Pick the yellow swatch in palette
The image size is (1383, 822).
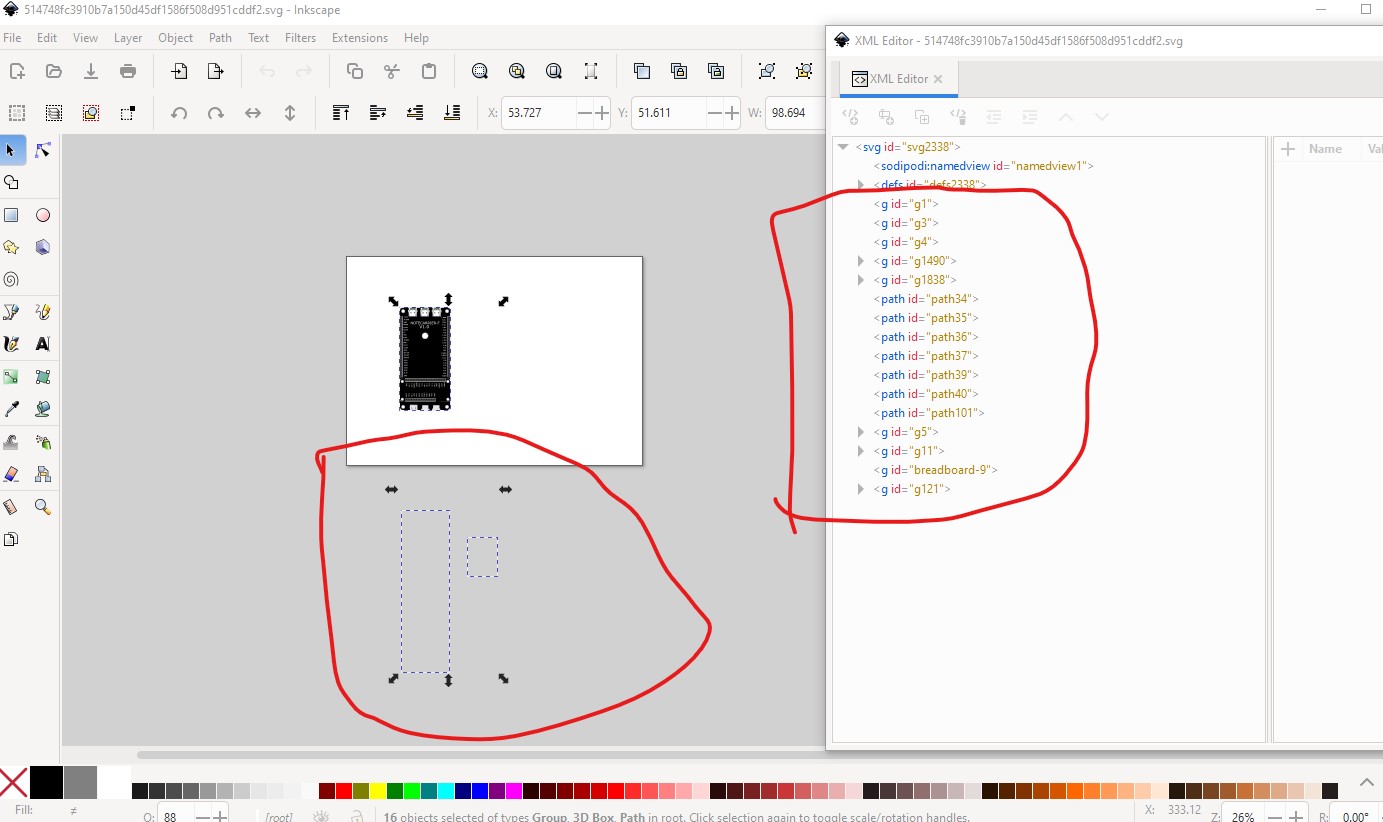(x=377, y=791)
